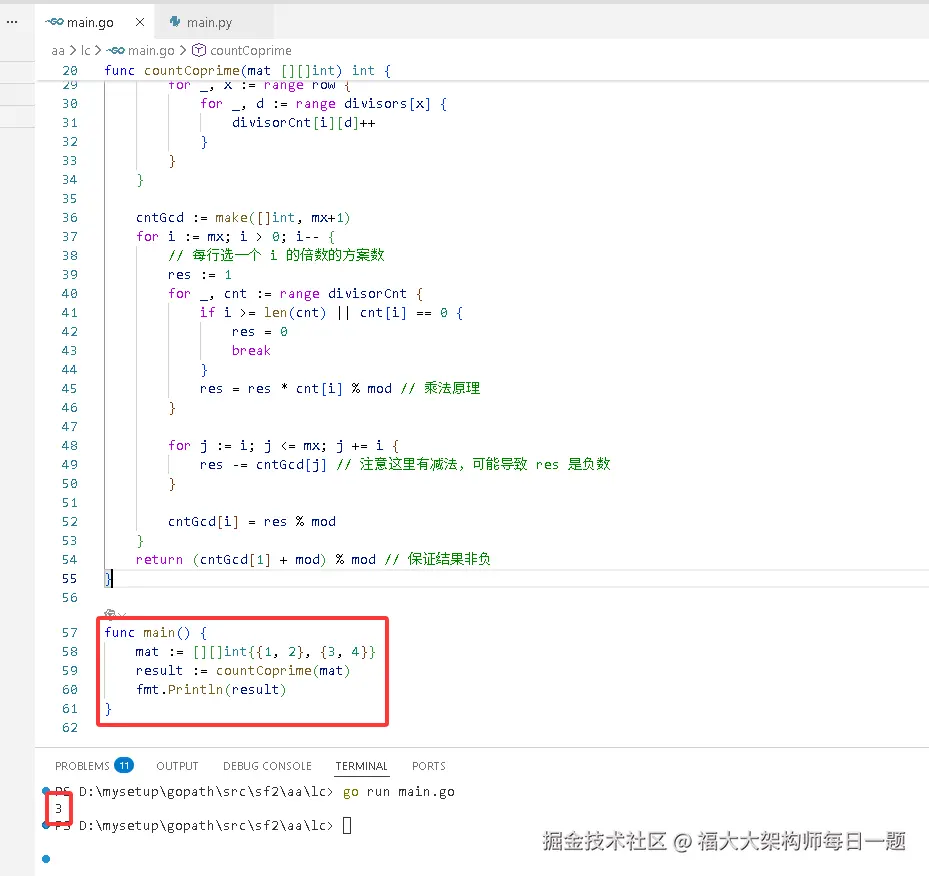The height and width of the screenshot is (876, 929).
Task: Click the Problems count badge showing 11
Action: click(x=124, y=765)
